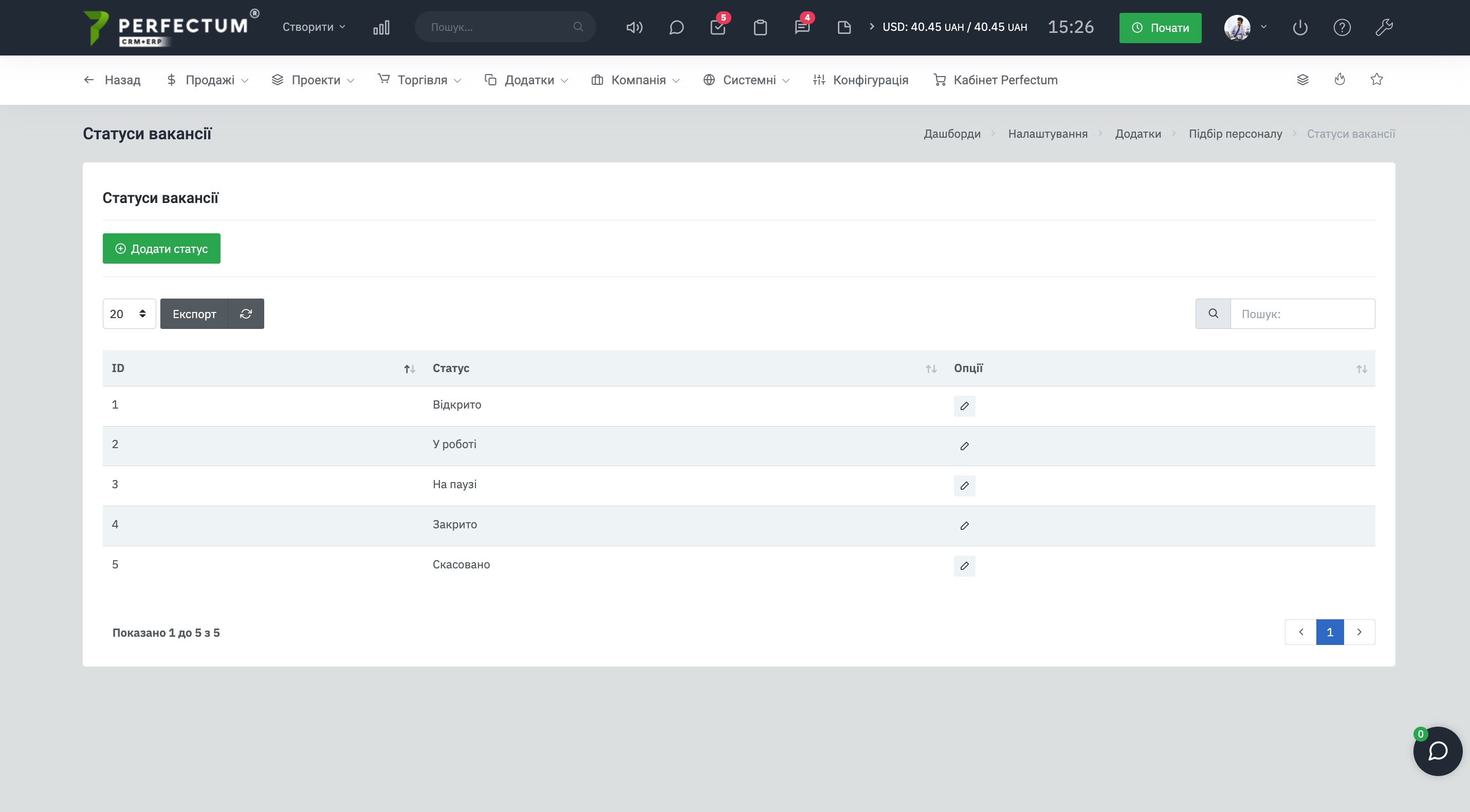
Task: Click the Perfectum CRM+ERP logo
Action: coord(171,27)
